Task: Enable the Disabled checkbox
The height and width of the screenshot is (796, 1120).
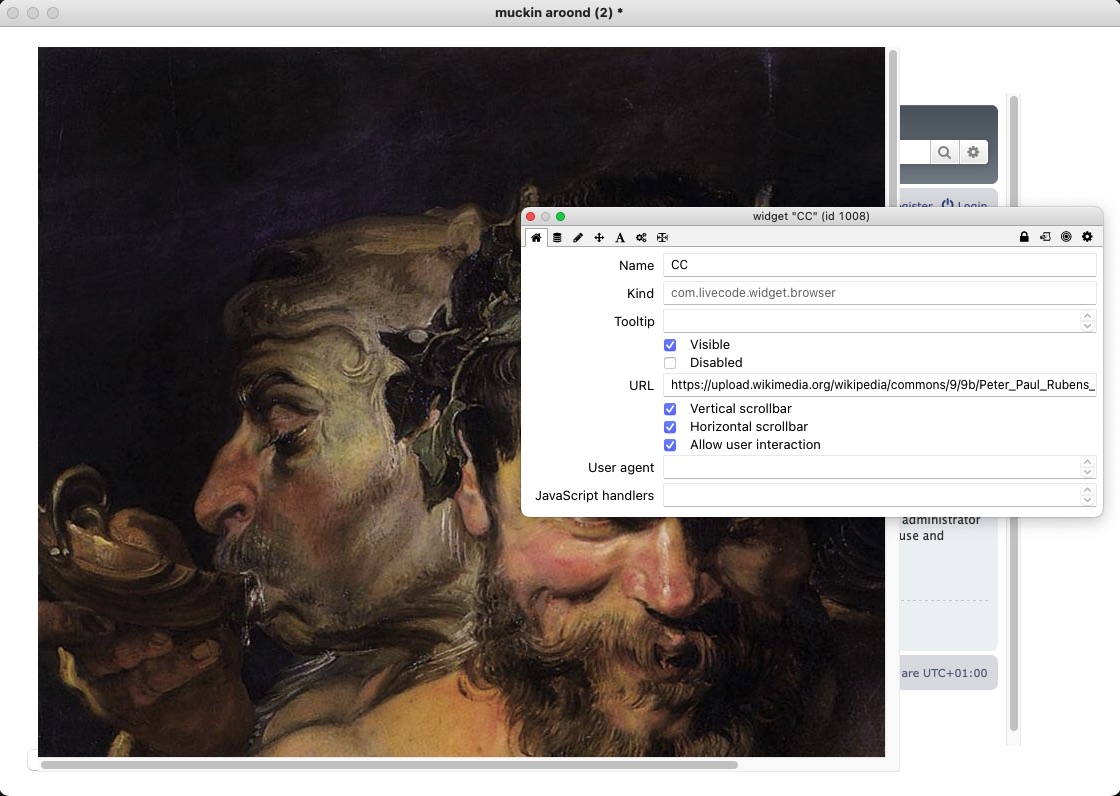Action: (x=670, y=363)
